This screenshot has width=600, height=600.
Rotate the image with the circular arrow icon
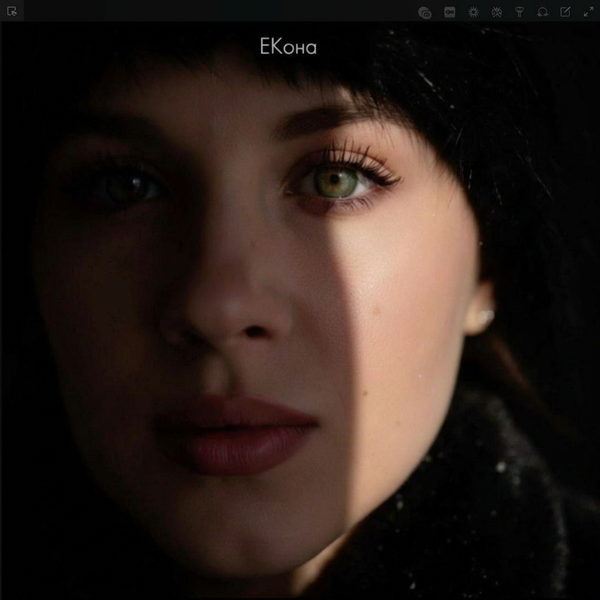542,12
